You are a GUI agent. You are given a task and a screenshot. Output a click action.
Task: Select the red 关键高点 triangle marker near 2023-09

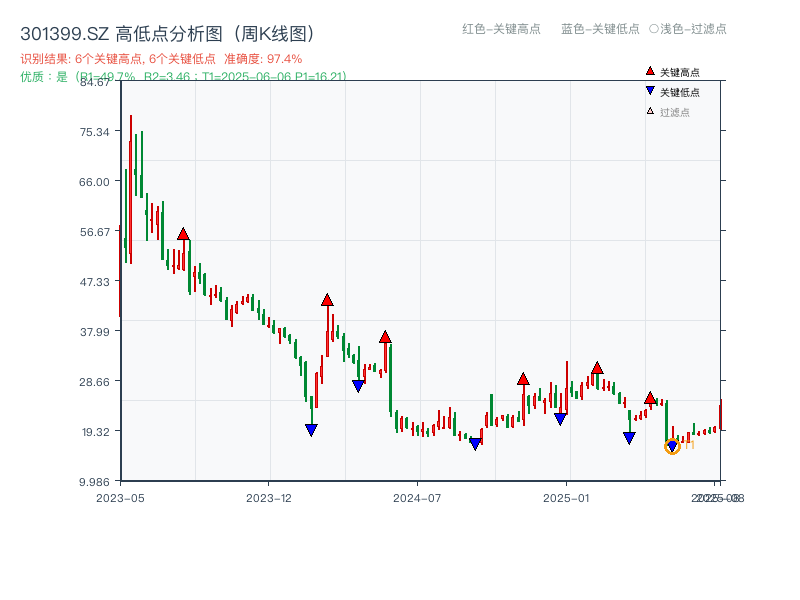click(x=183, y=234)
